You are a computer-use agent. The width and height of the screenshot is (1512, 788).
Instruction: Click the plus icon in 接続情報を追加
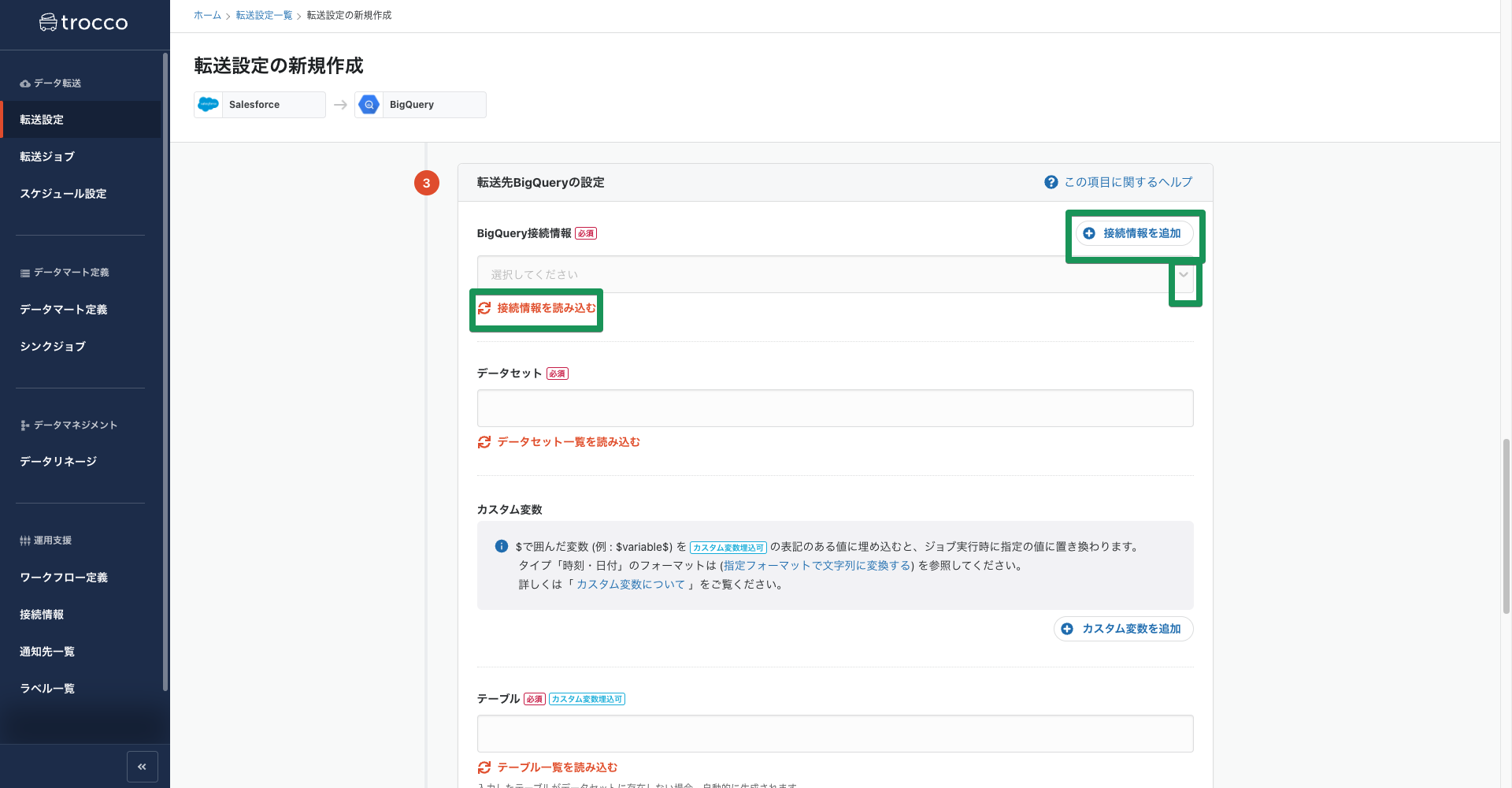1089,233
